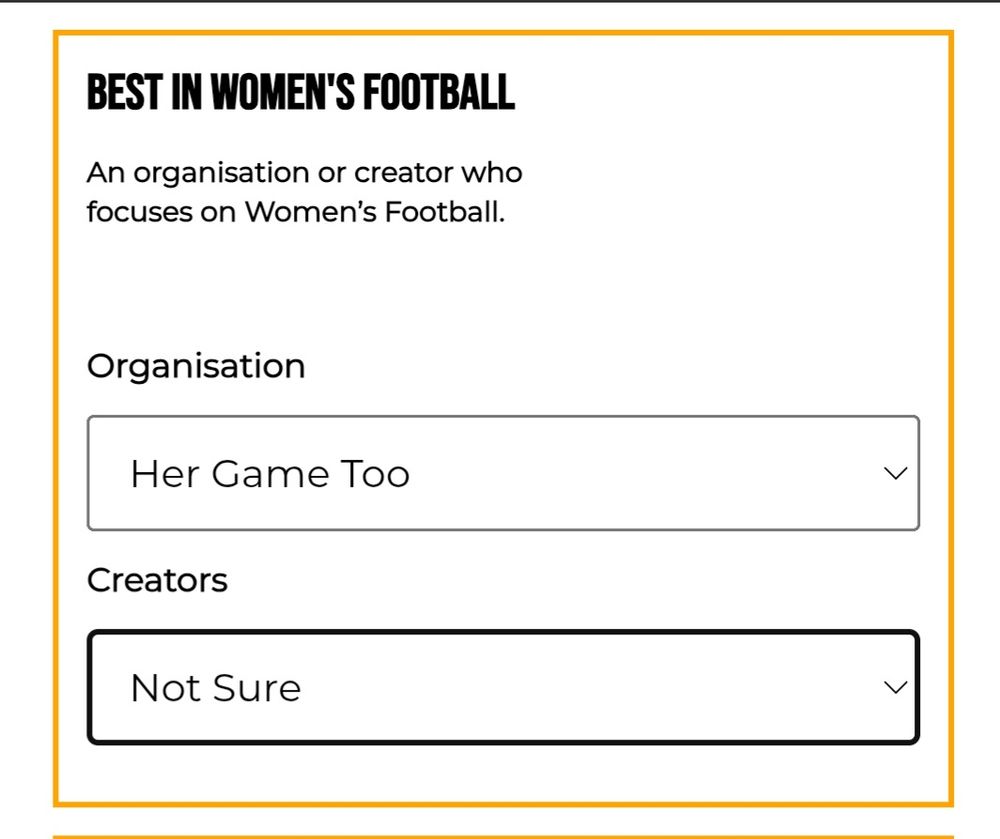Click the down arrow beside Her Game Too

[895, 473]
